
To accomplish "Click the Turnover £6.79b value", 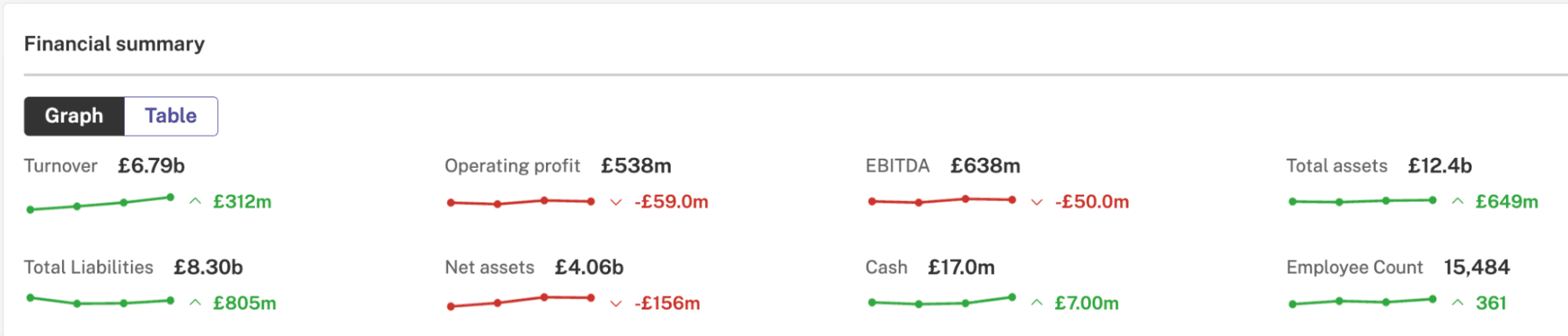I will 151,166.
